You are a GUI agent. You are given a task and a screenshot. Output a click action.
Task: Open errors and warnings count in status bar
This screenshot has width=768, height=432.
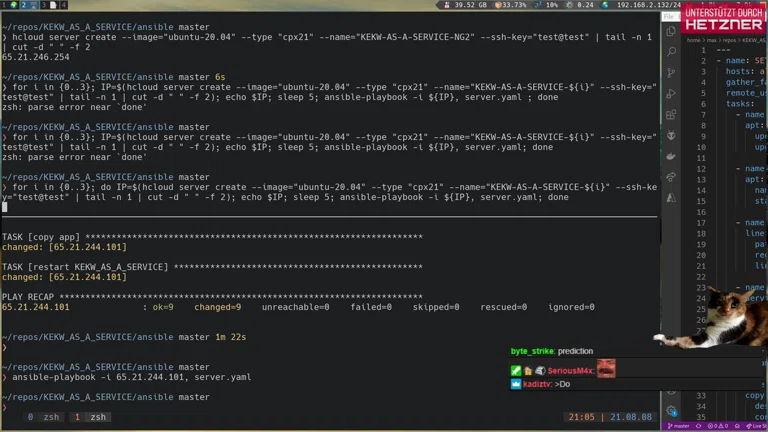point(718,426)
